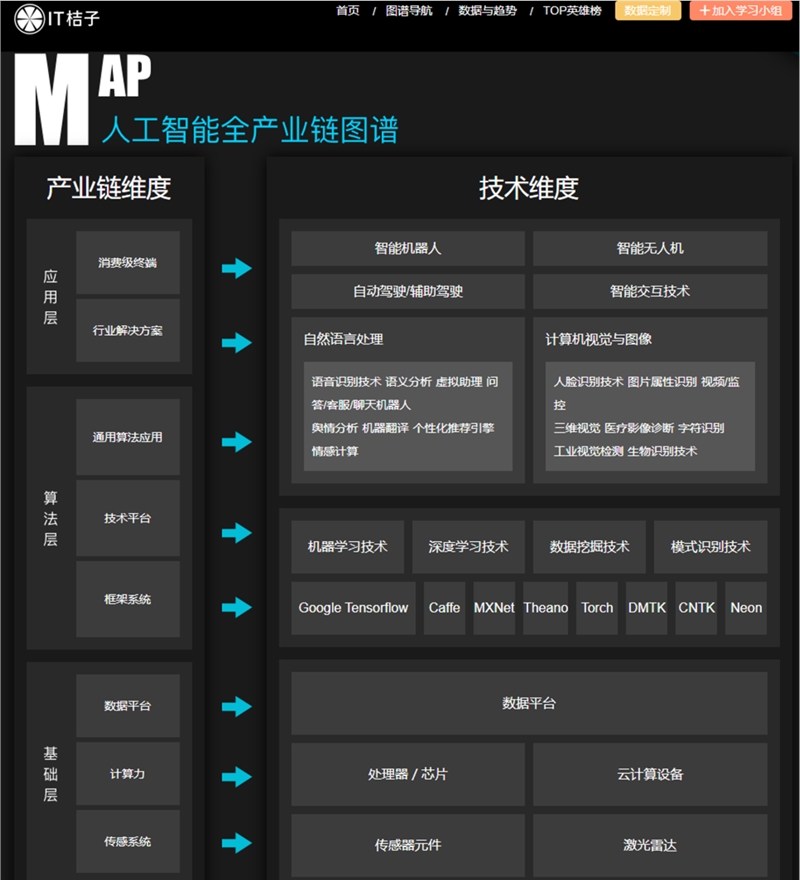Click the cyan arrow beside 通用算法应用
Image resolution: width=800 pixels, height=880 pixels.
(x=236, y=442)
